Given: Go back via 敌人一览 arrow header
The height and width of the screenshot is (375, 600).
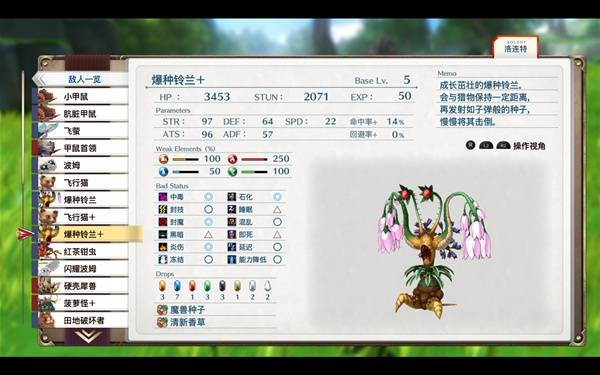Looking at the screenshot, I should [80, 79].
